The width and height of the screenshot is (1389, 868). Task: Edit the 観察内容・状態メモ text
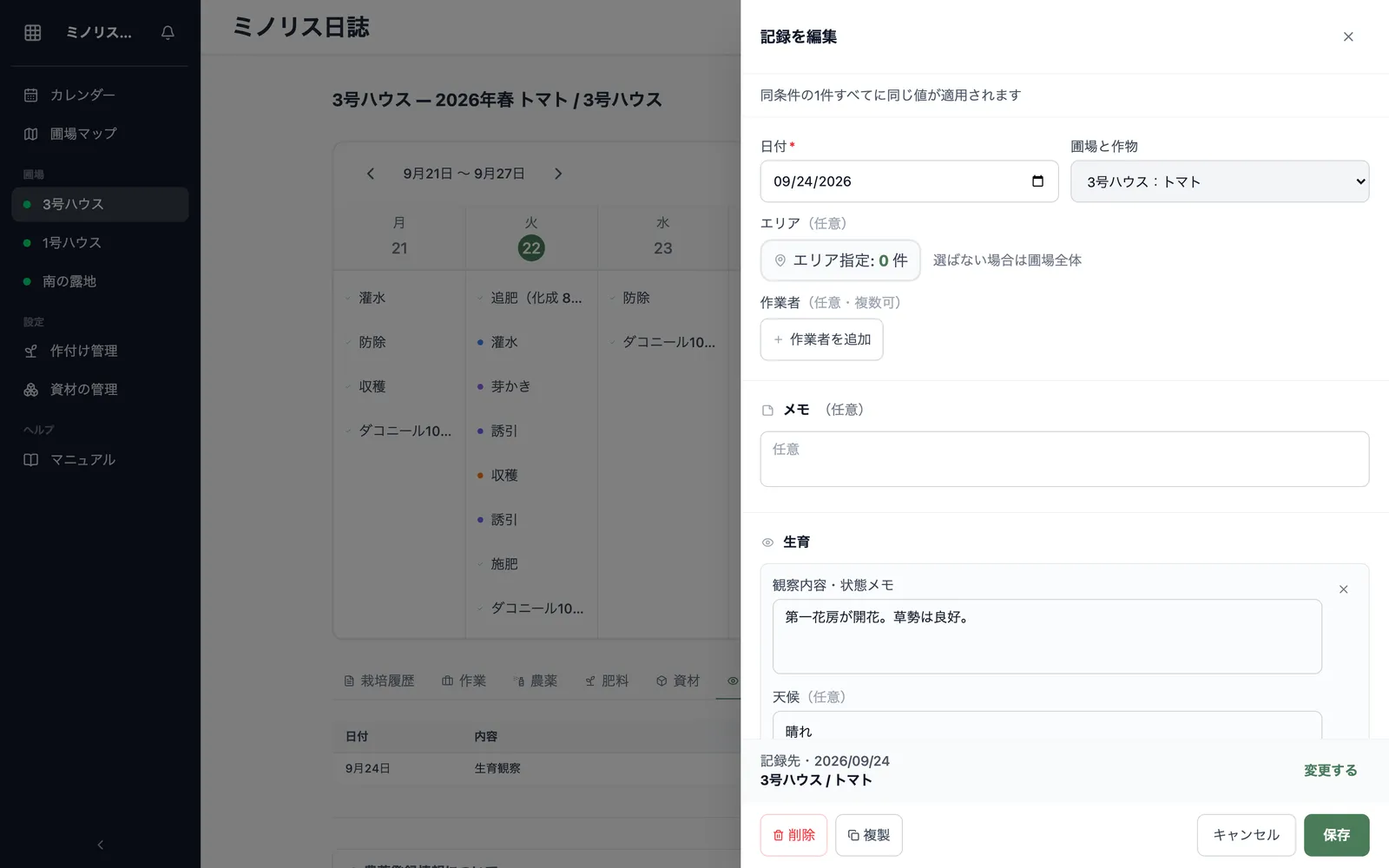point(1047,636)
